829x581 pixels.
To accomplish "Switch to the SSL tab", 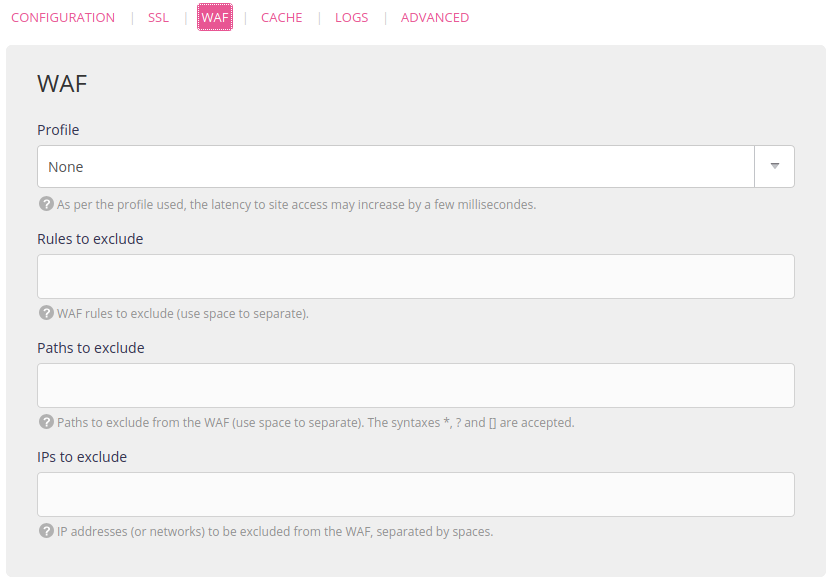I will 158,18.
